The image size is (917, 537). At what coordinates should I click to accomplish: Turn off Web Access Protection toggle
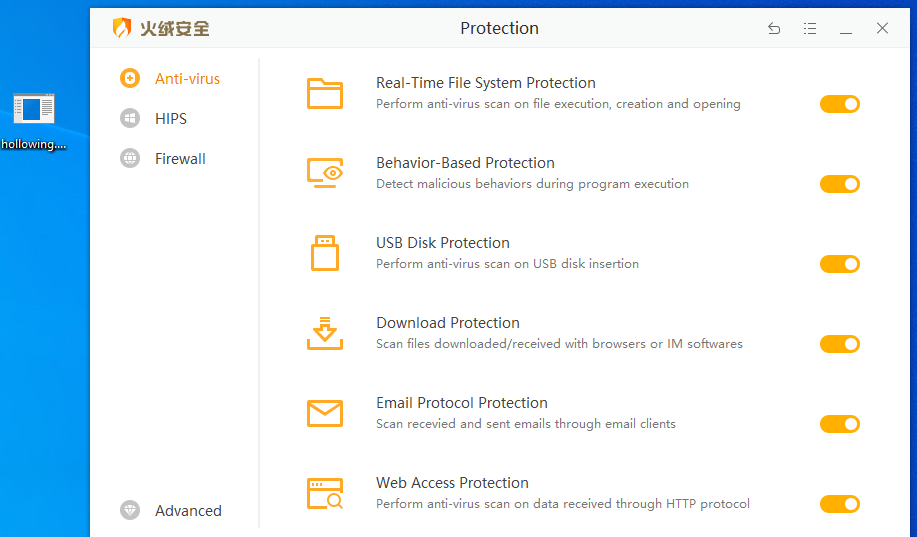click(840, 504)
